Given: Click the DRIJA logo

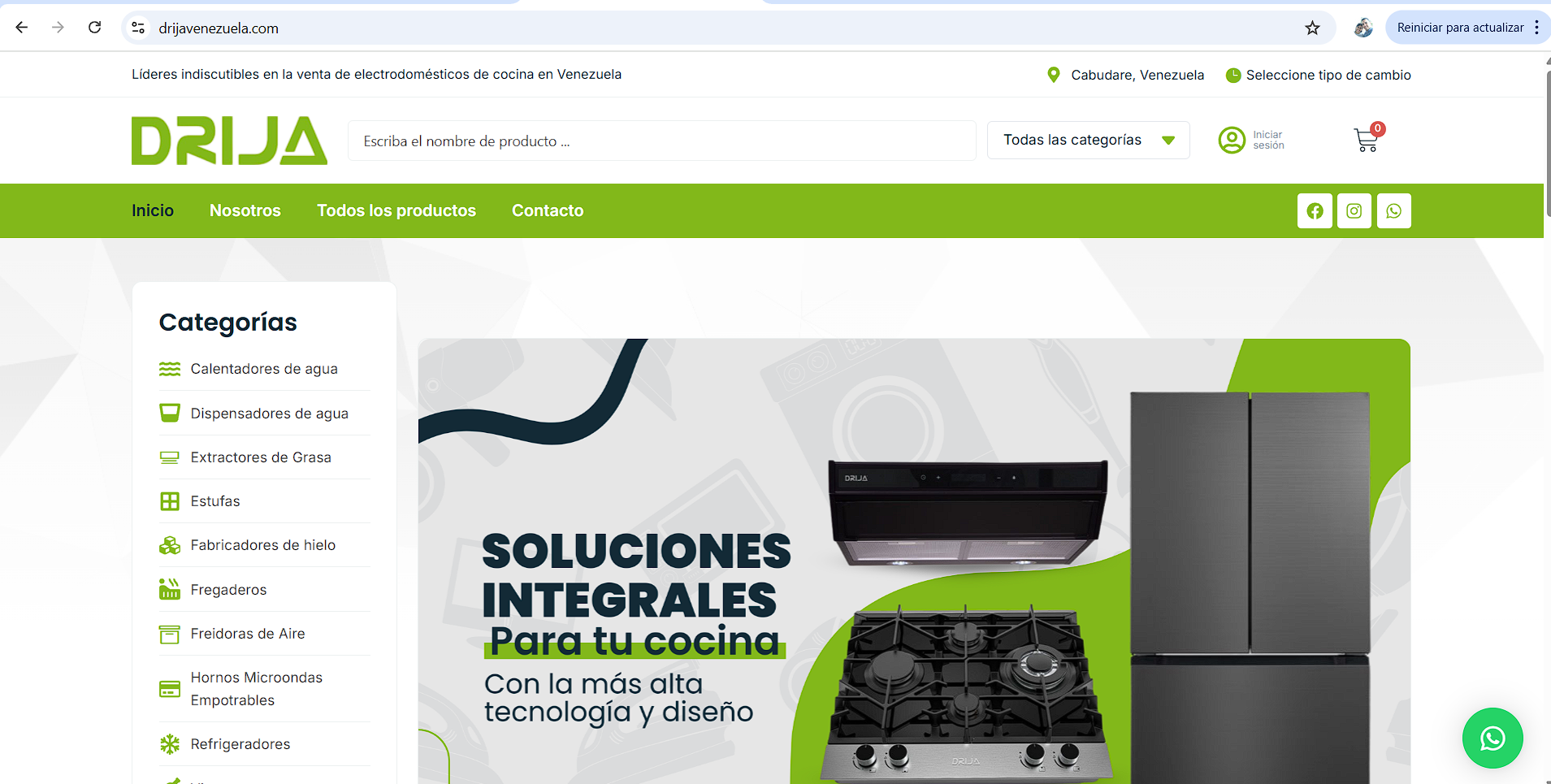Looking at the screenshot, I should pos(229,141).
